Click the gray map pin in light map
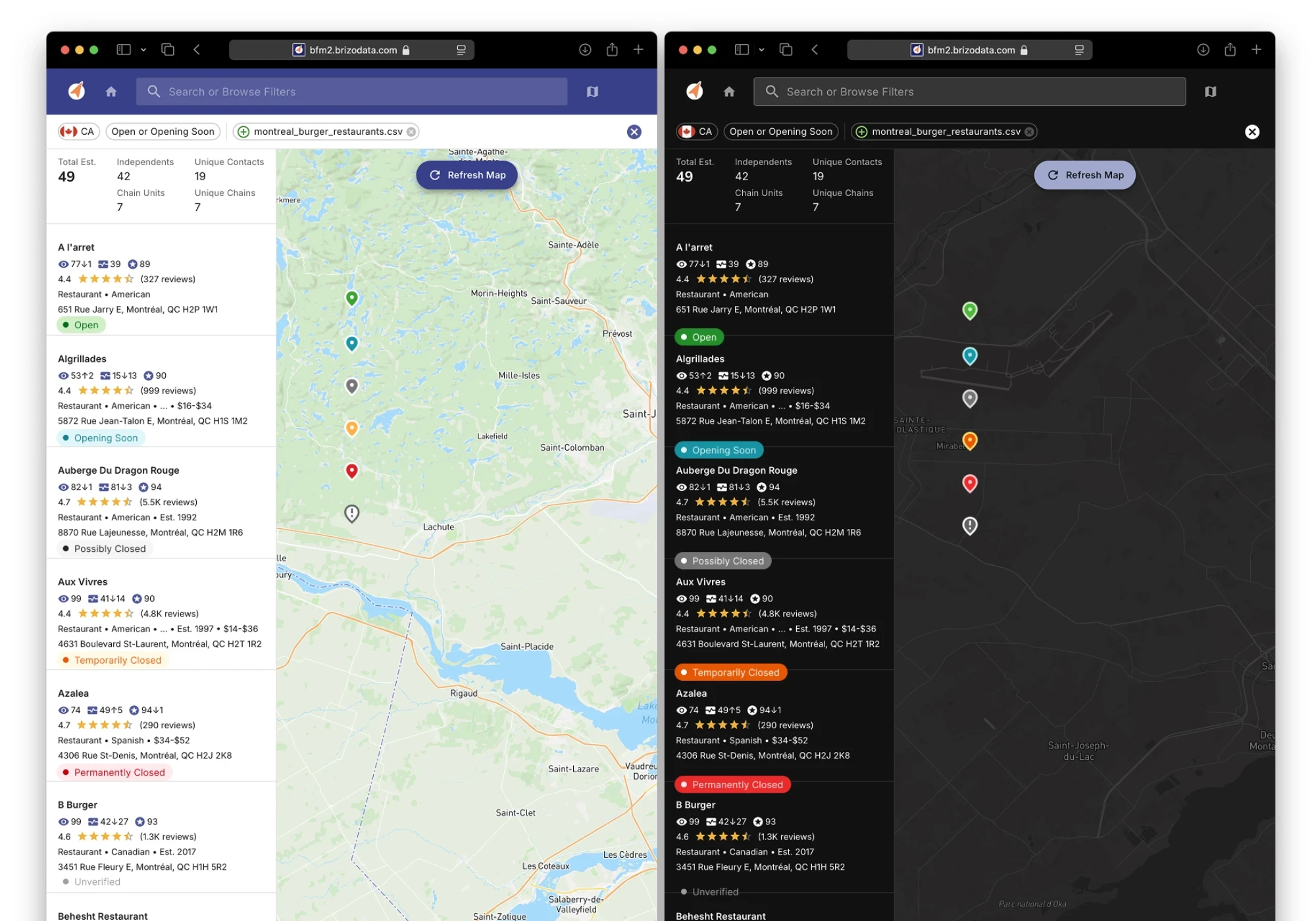This screenshot has height=921, width=1316. [352, 386]
